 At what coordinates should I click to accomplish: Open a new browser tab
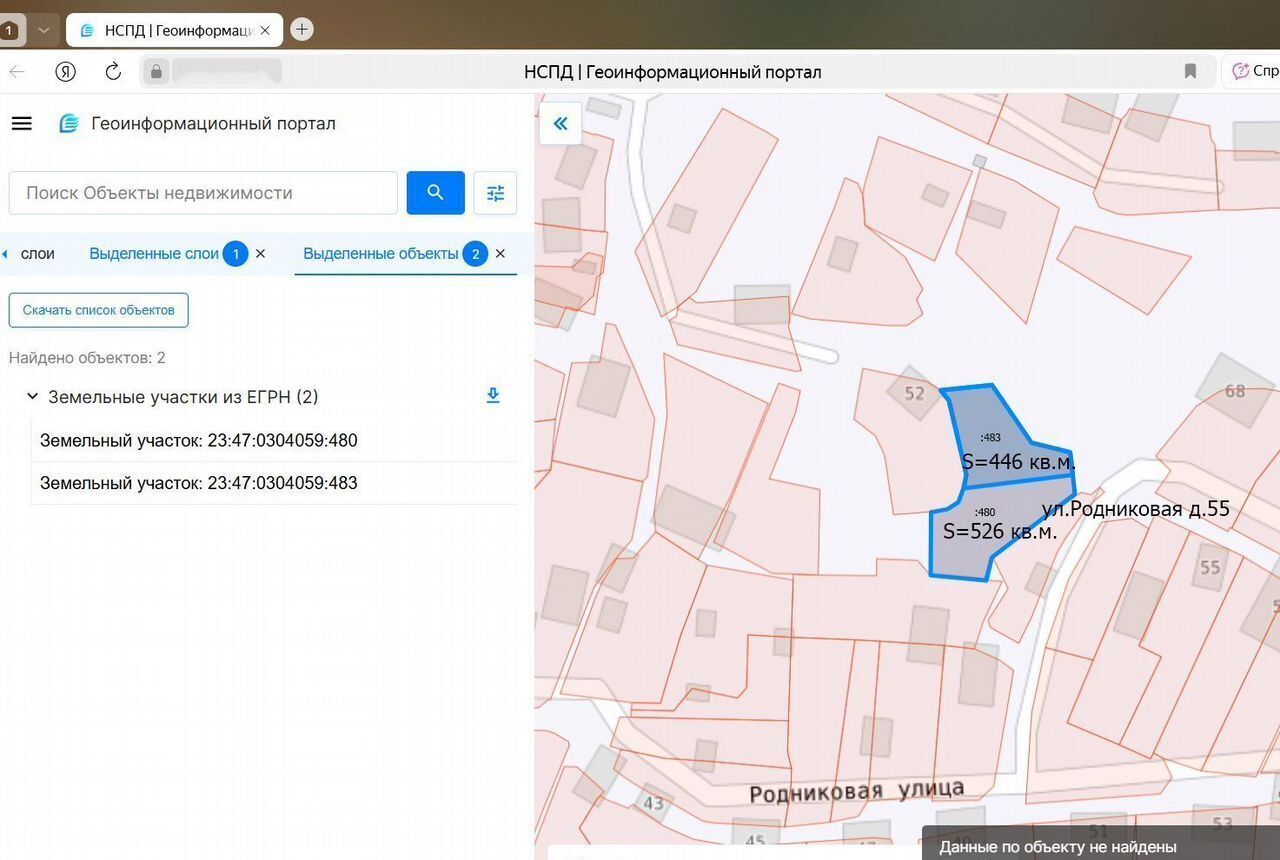301,29
